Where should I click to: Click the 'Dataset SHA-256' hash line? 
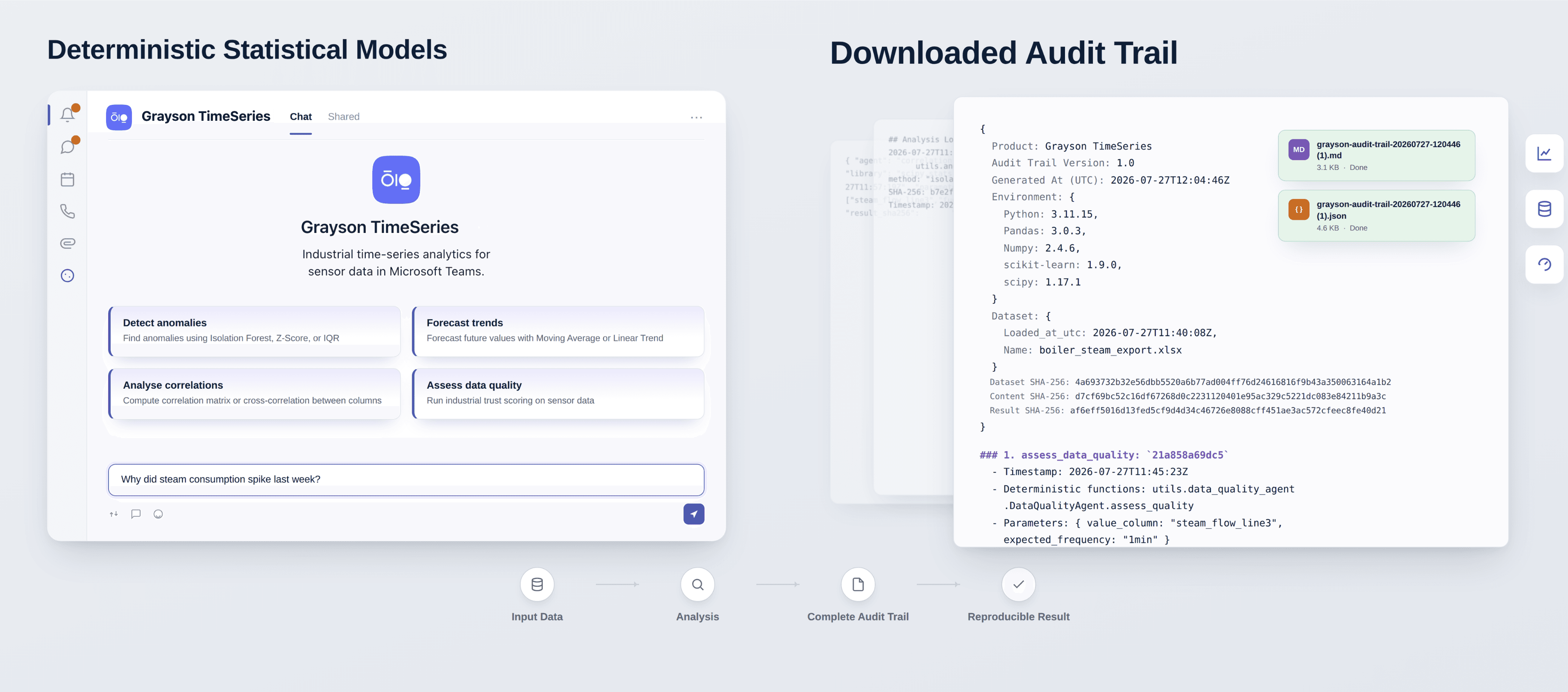tap(1190, 382)
